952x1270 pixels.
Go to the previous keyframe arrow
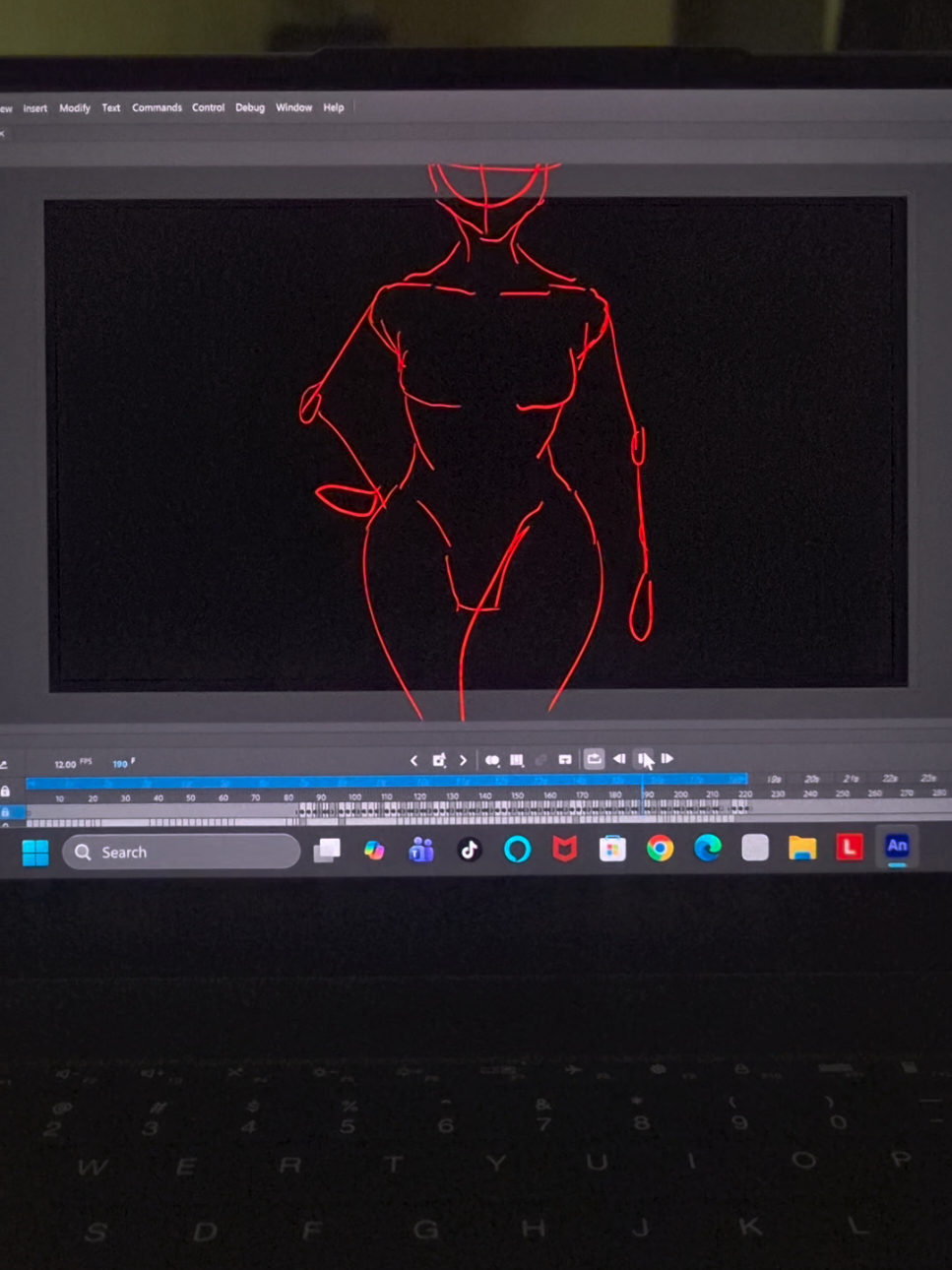[413, 760]
